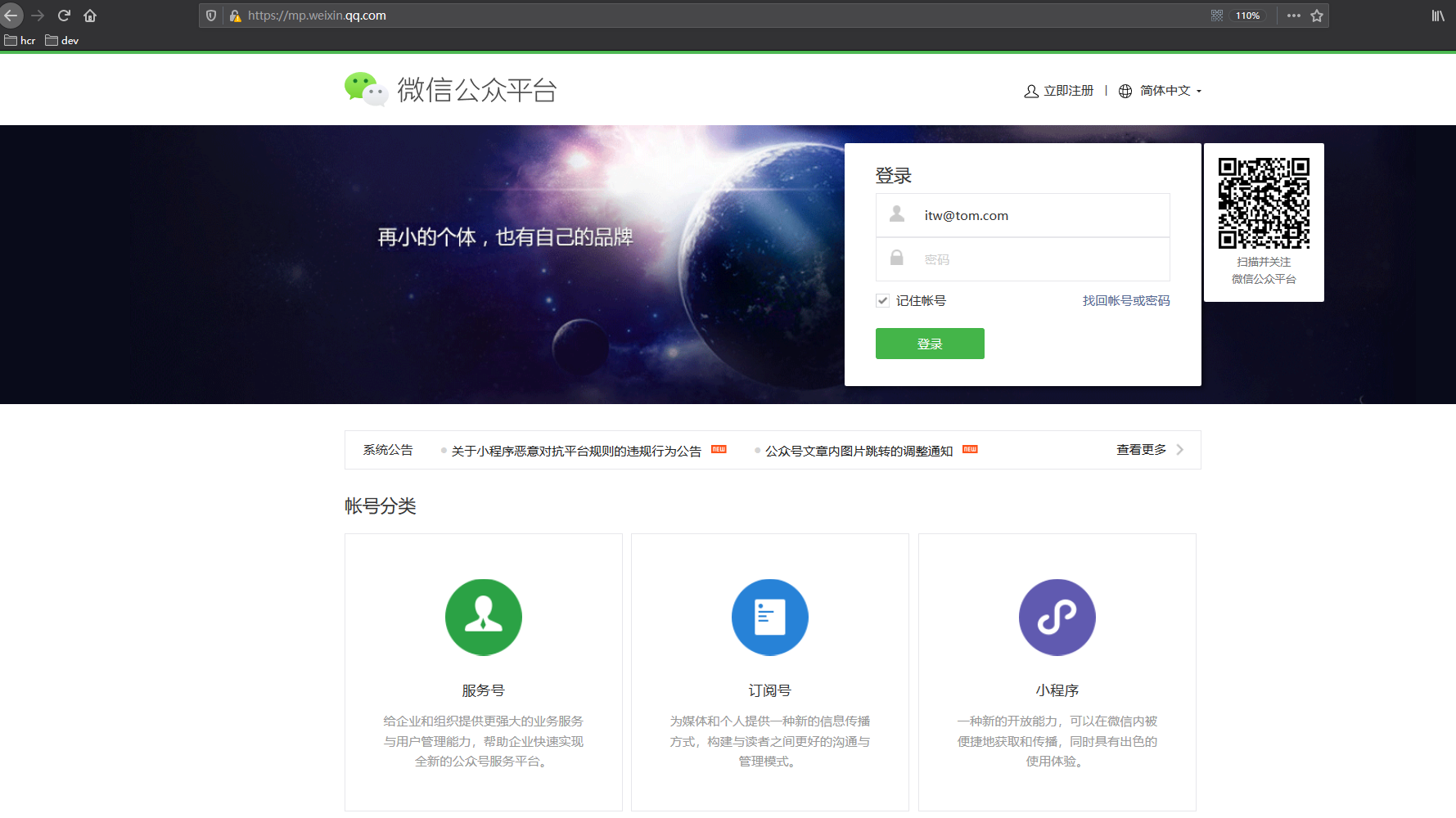
Task: Click the 立即注册 register link
Action: pos(1068,91)
